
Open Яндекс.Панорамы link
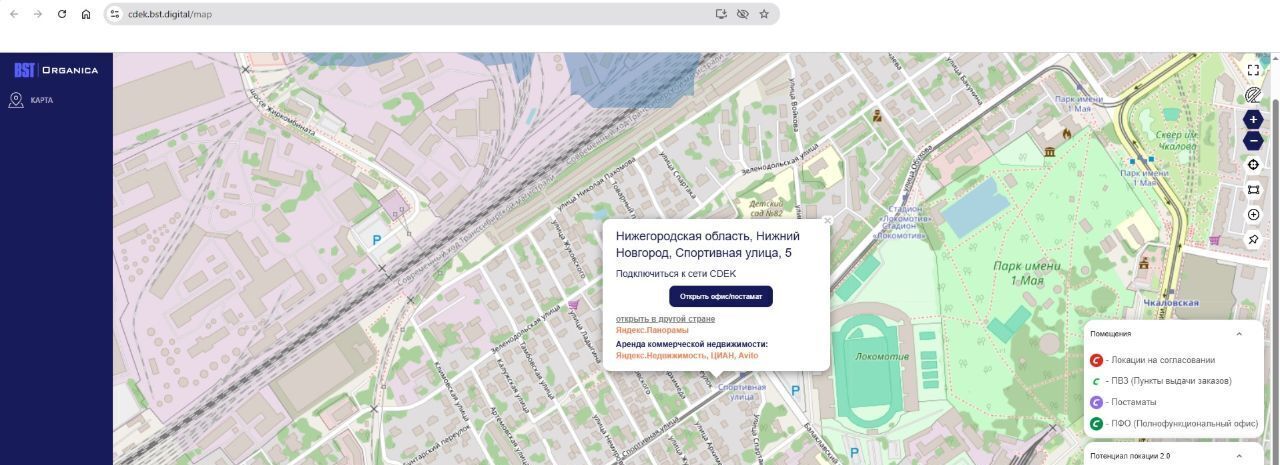[652, 330]
